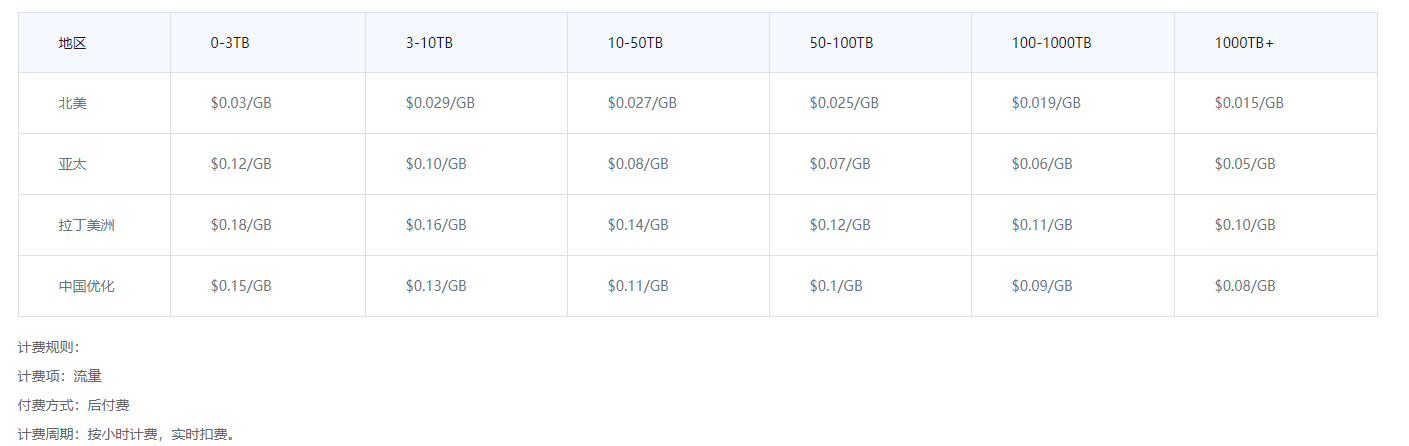Select 北美 price in 1000TB+ column
Image resolution: width=1409 pixels, height=446 pixels.
pos(1249,103)
